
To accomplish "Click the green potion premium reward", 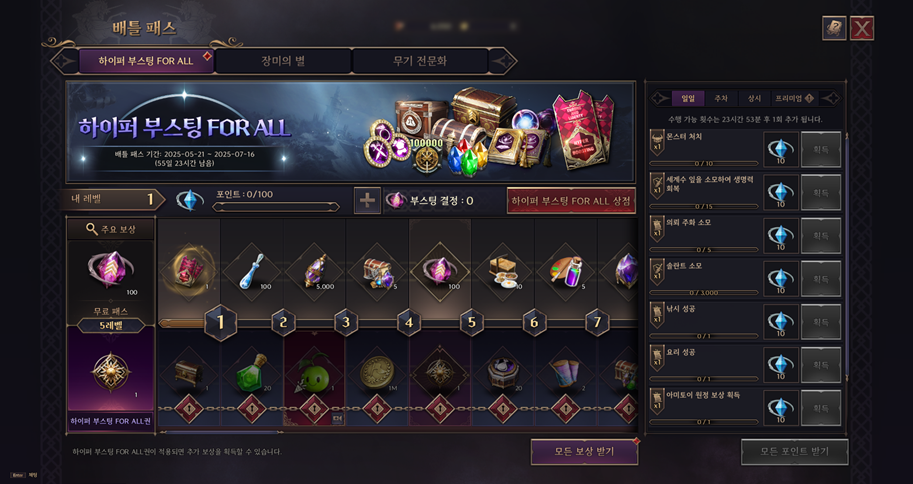I will point(252,373).
